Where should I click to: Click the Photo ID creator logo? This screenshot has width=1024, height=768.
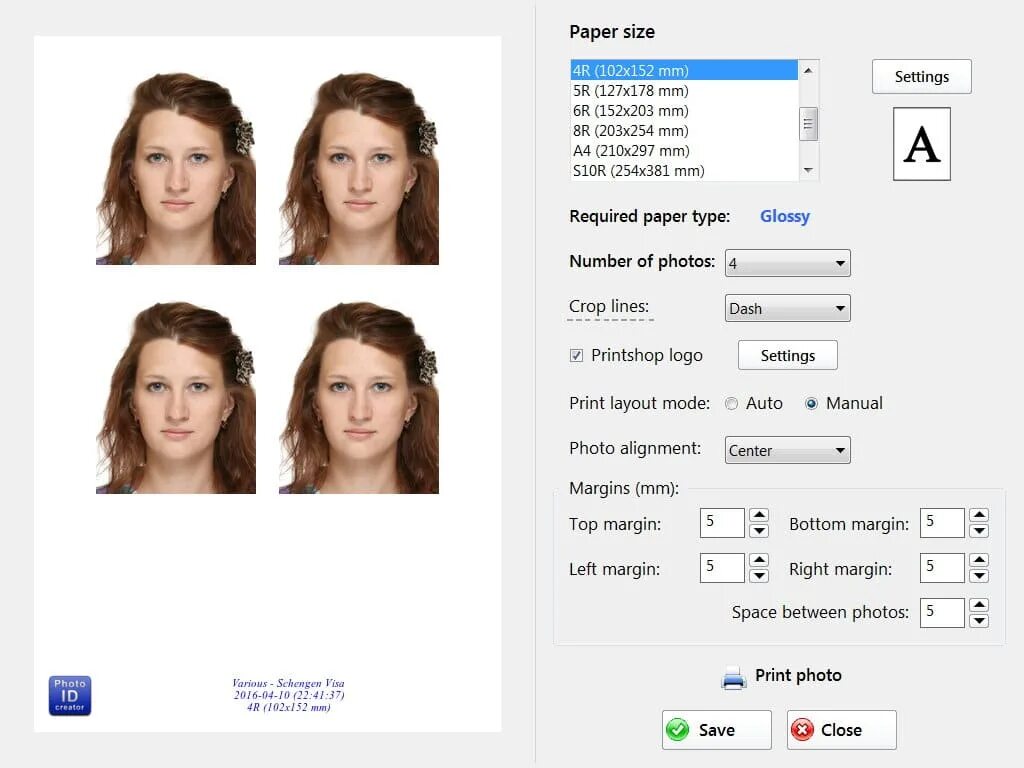click(x=70, y=696)
